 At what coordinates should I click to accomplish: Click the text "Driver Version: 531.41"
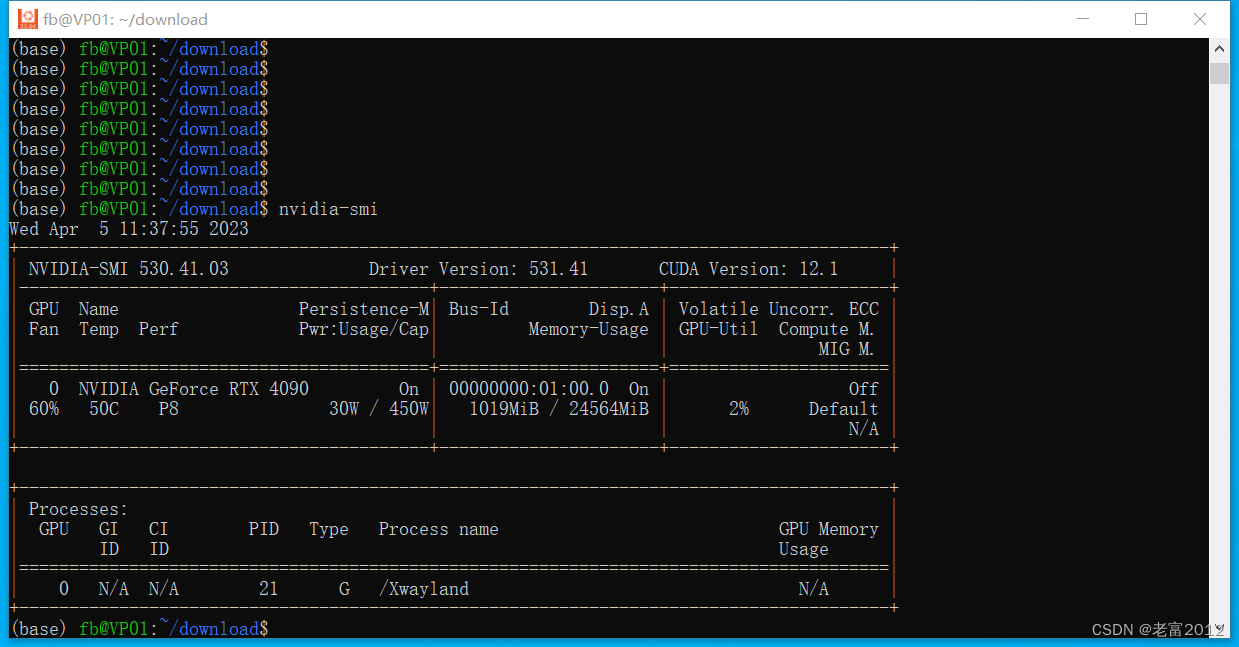tap(478, 269)
